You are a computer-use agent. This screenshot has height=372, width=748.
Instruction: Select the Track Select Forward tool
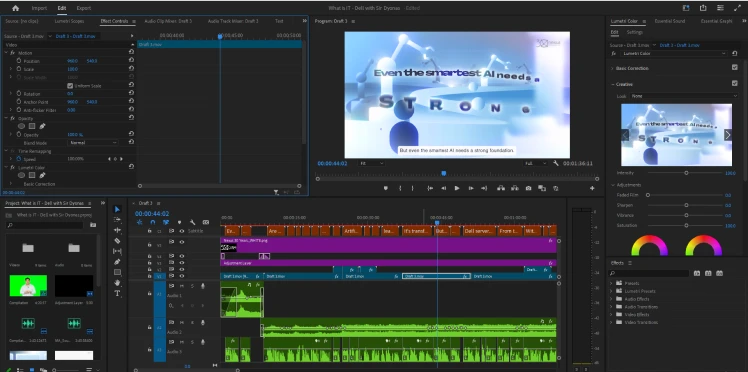point(117,220)
